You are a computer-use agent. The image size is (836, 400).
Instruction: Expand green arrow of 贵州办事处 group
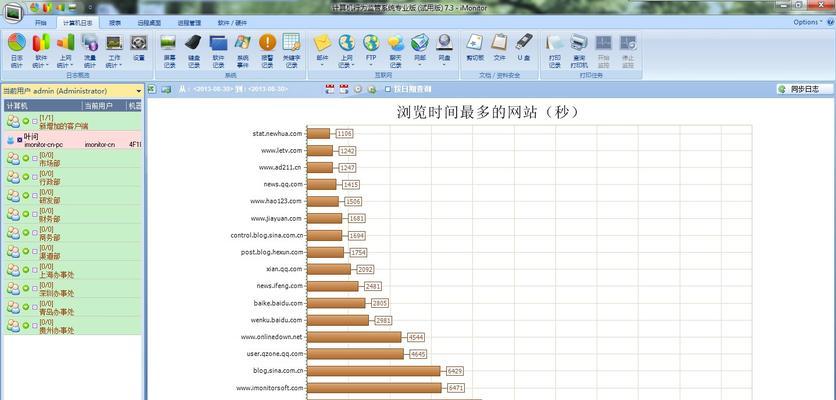[26, 326]
